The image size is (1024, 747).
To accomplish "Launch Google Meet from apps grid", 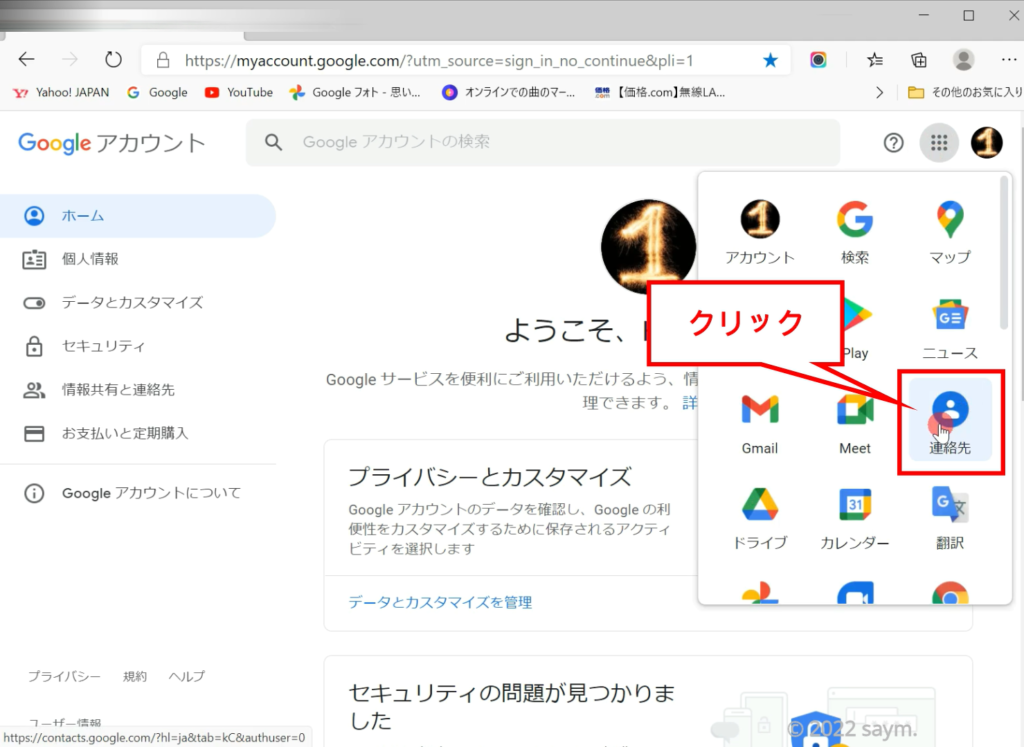I will (854, 422).
